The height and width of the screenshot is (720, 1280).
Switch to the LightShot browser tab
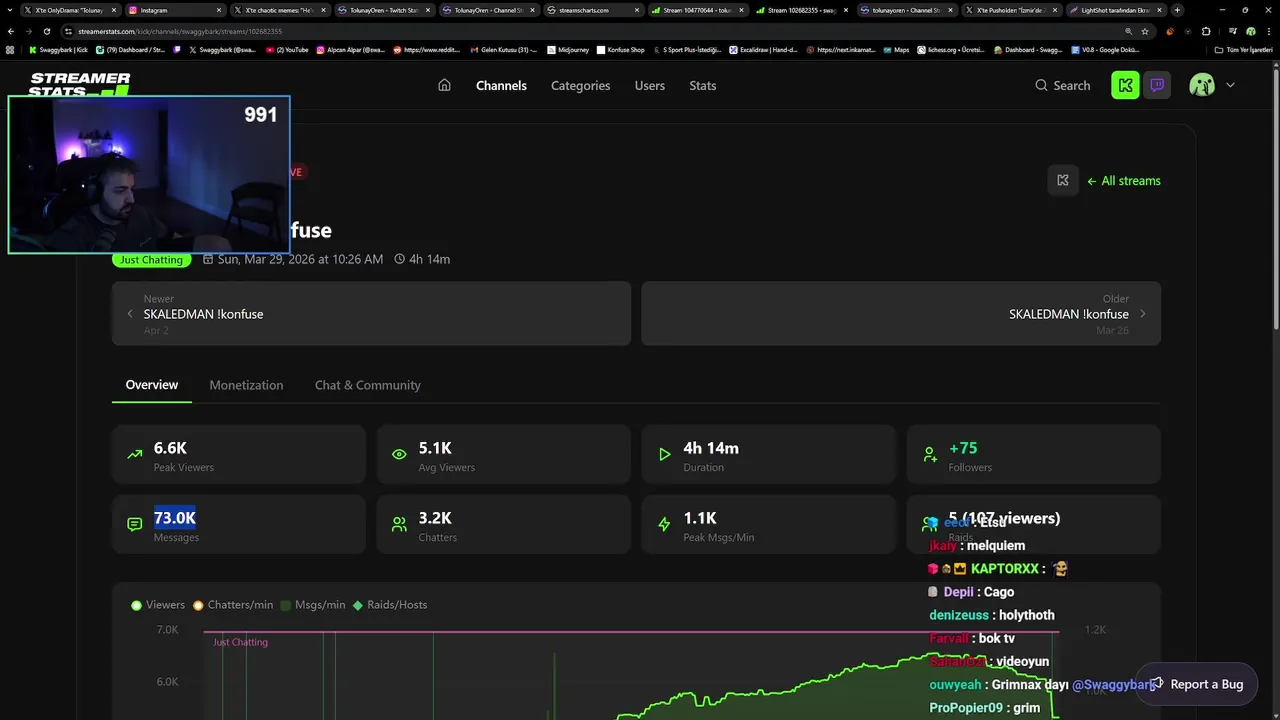pyautogui.click(x=1116, y=10)
